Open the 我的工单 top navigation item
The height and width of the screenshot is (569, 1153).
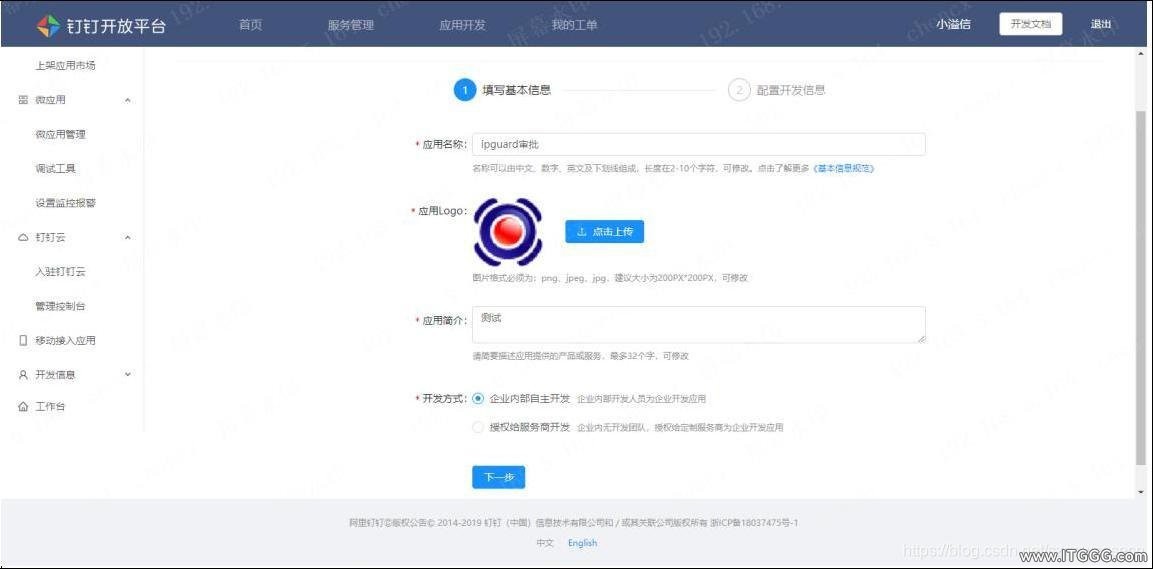click(x=574, y=24)
